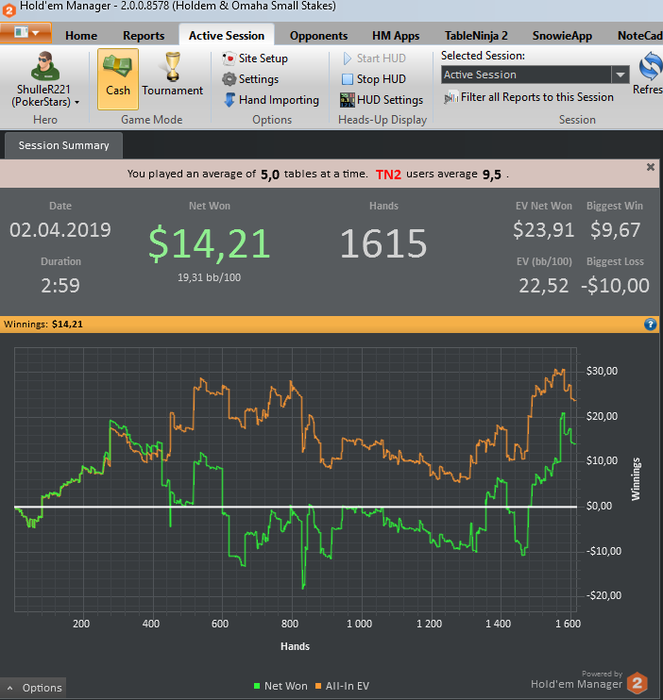This screenshot has height=700, width=663.
Task: Click the Biggest Loss value -$10,00
Action: click(x=615, y=286)
